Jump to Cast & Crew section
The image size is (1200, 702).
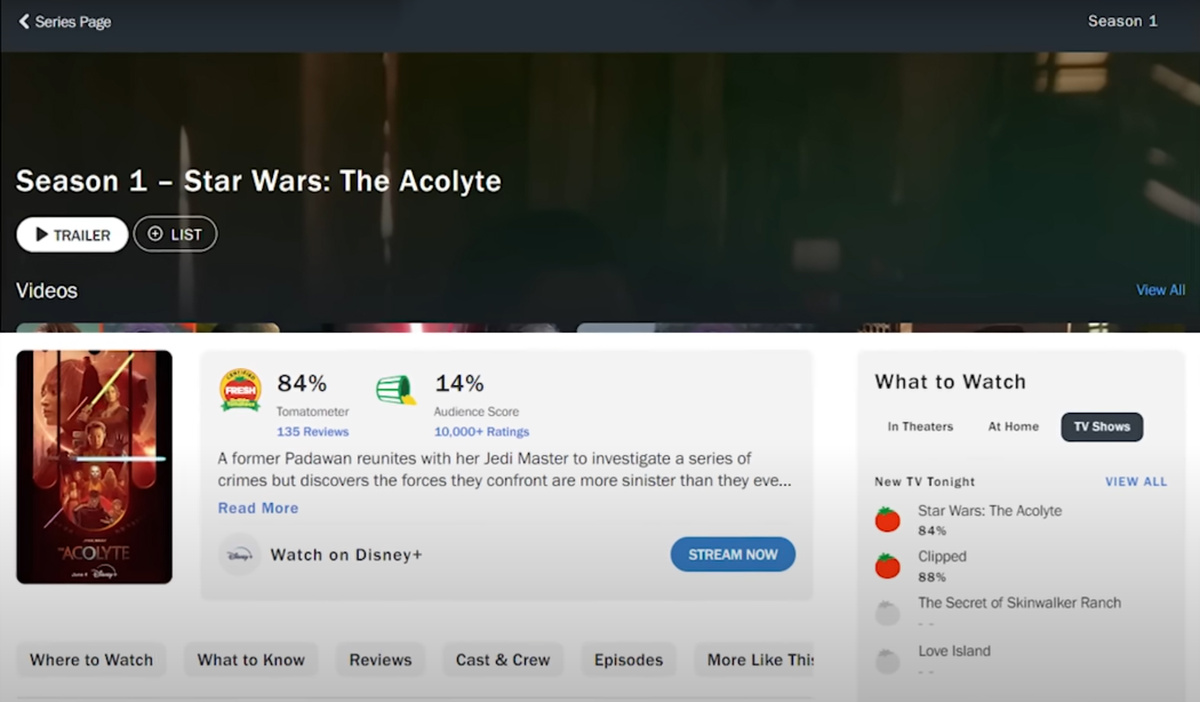pos(503,660)
